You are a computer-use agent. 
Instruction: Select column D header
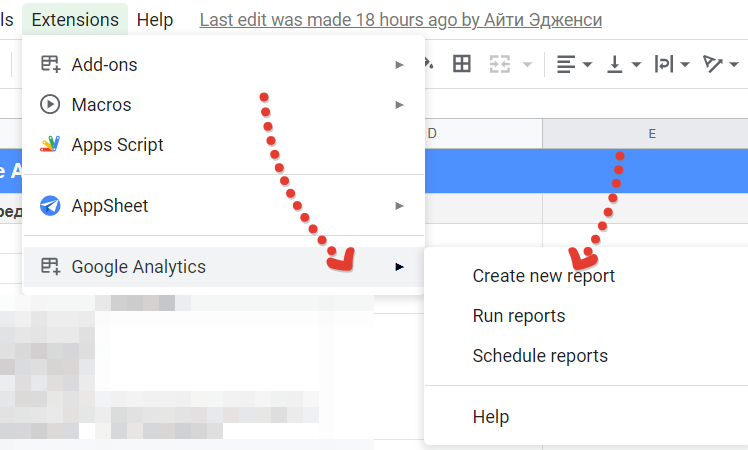click(483, 134)
